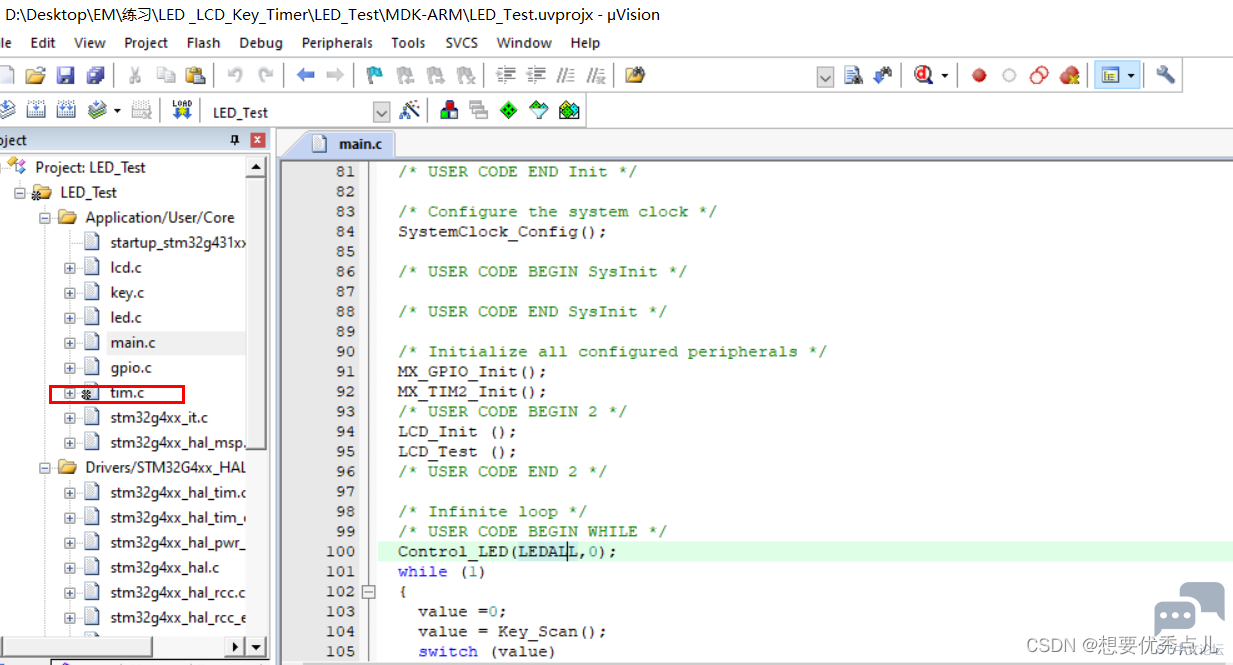Click the Redo arrow icon

(265, 75)
